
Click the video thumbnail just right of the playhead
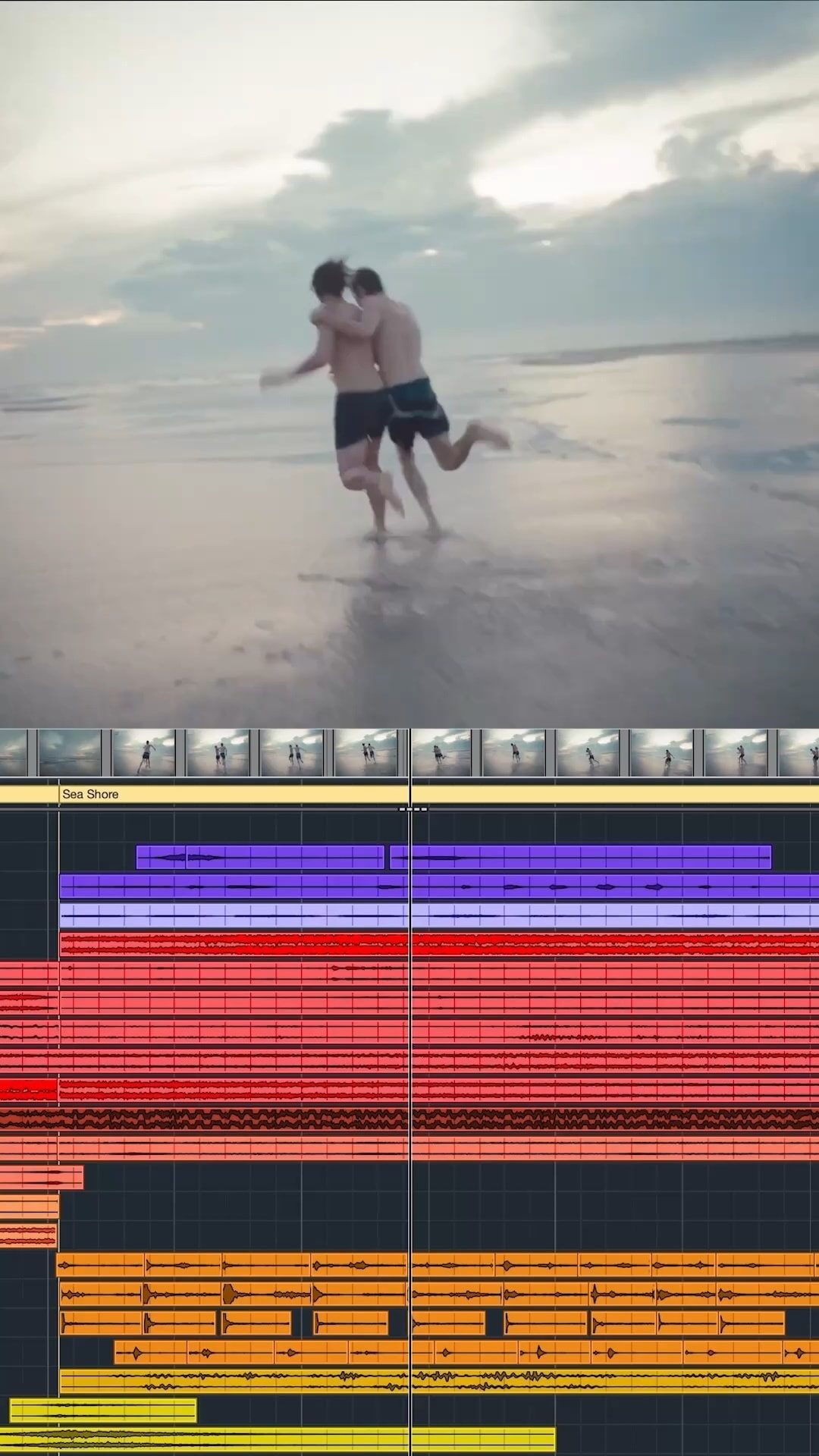tap(441, 752)
